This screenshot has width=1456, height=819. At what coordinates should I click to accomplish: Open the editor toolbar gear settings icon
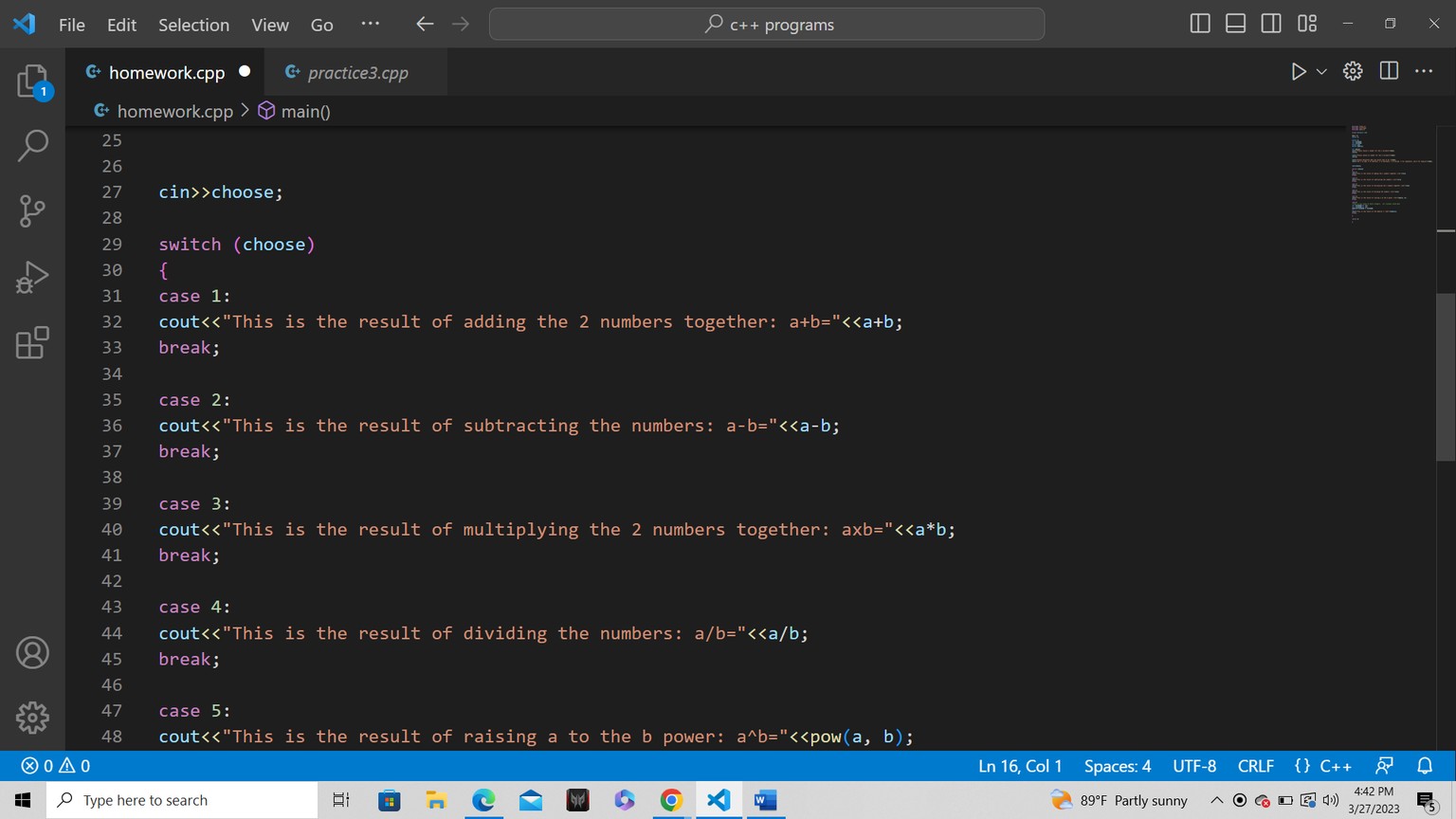click(1353, 71)
